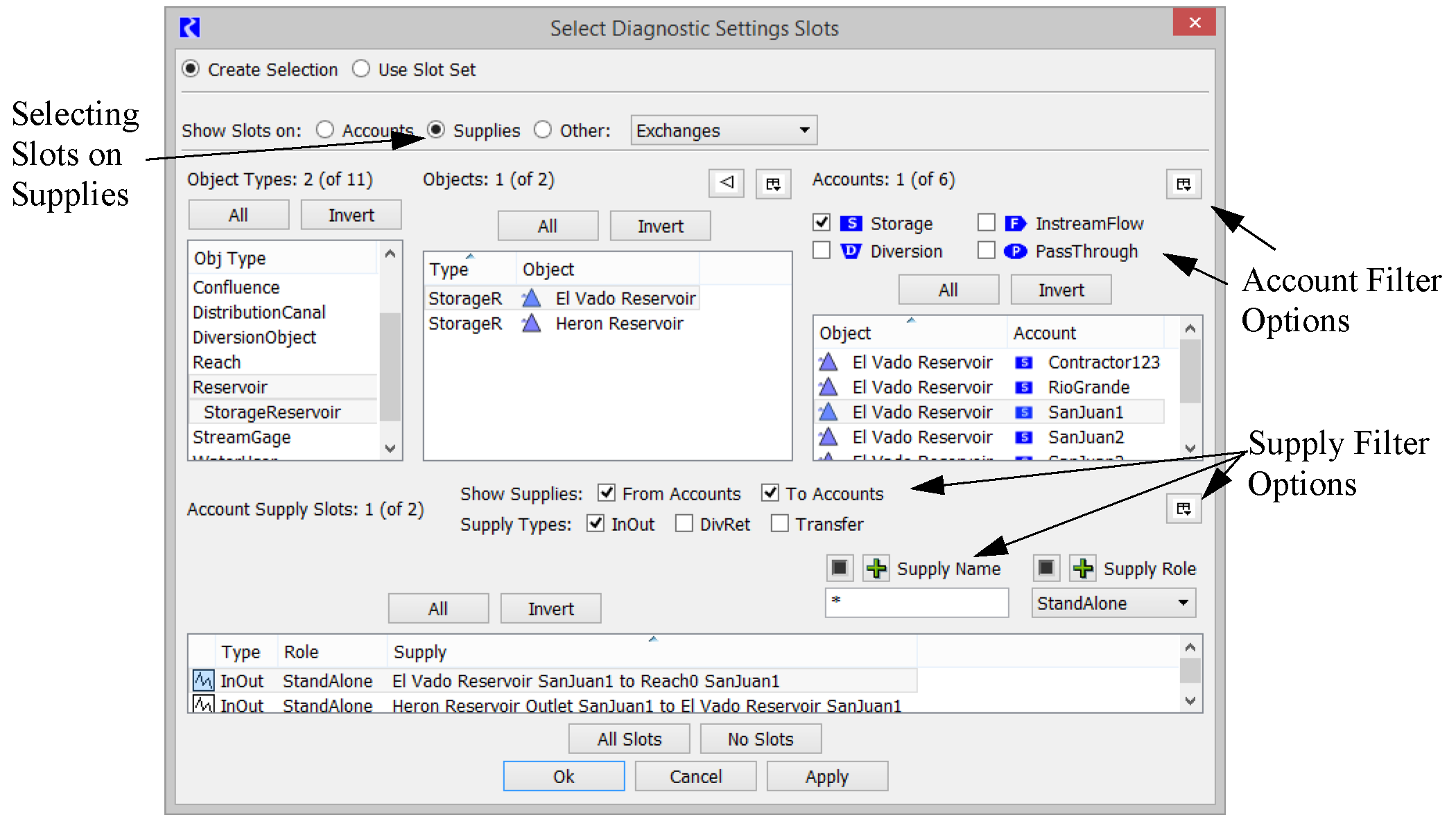Select Heron Reservoir in Objects list
Viewport: 1456px width, 826px height.
pyautogui.click(x=618, y=324)
